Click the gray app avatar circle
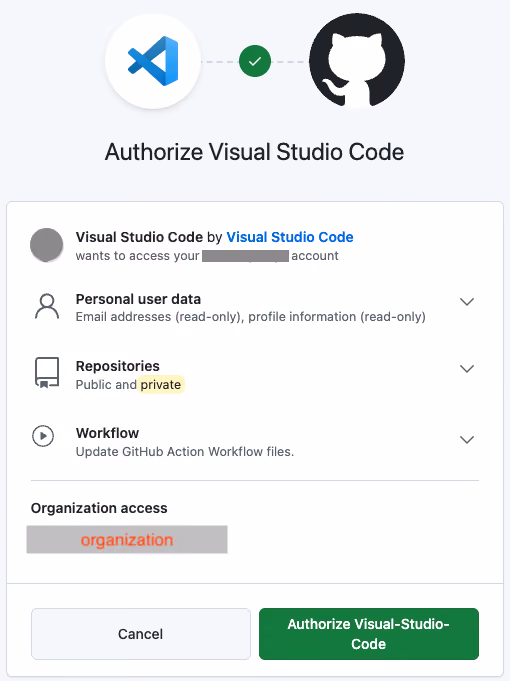 [x=46, y=245]
